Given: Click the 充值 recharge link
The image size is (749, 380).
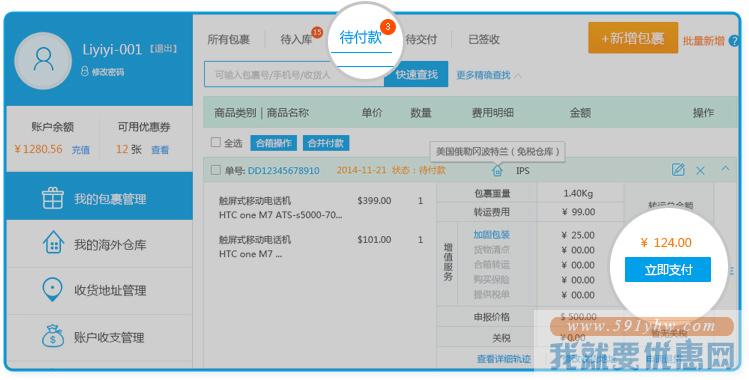Looking at the screenshot, I should pos(81,150).
